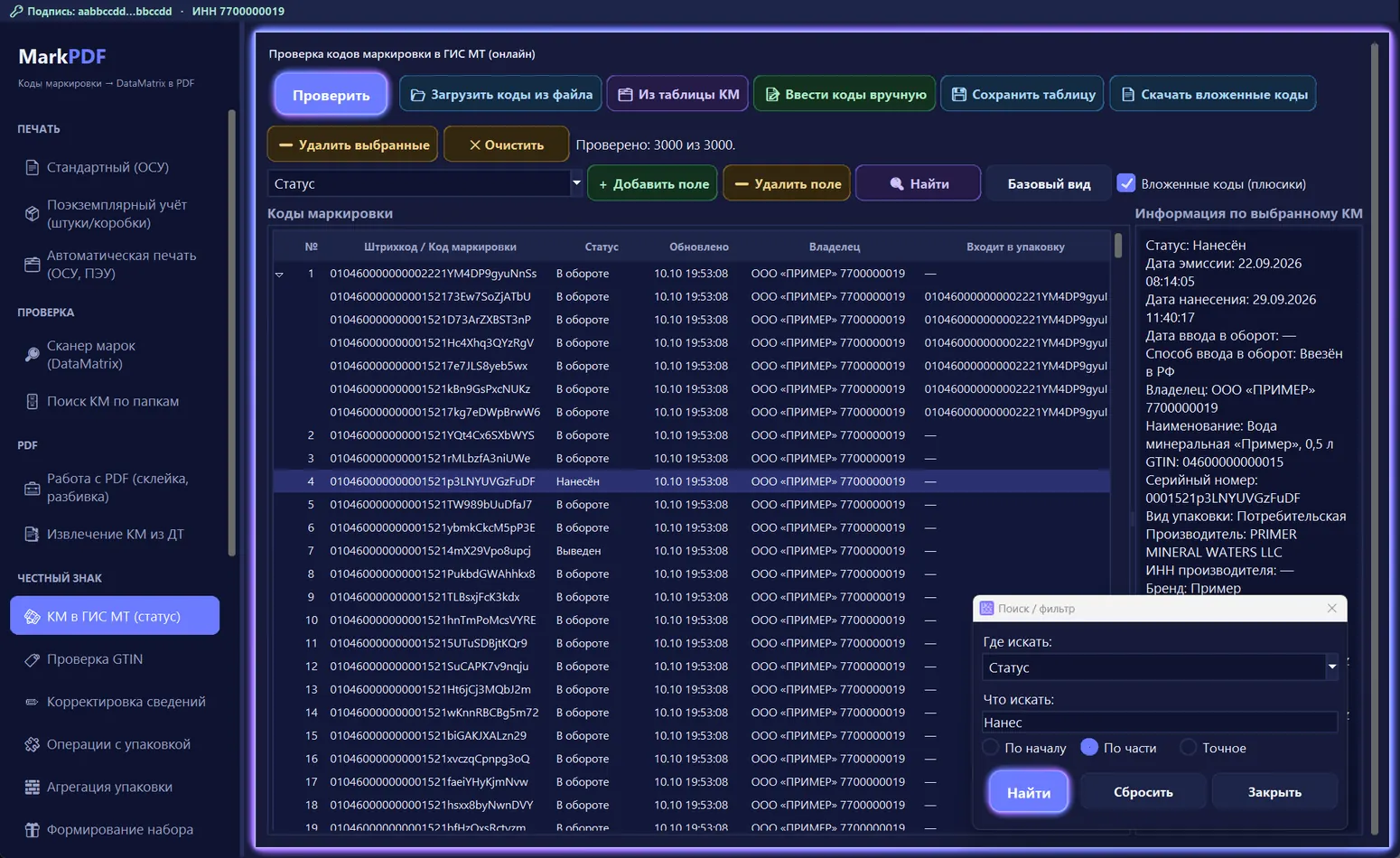Click the Сбросить button in search dialog
This screenshot has width=1400, height=858.
click(x=1143, y=792)
